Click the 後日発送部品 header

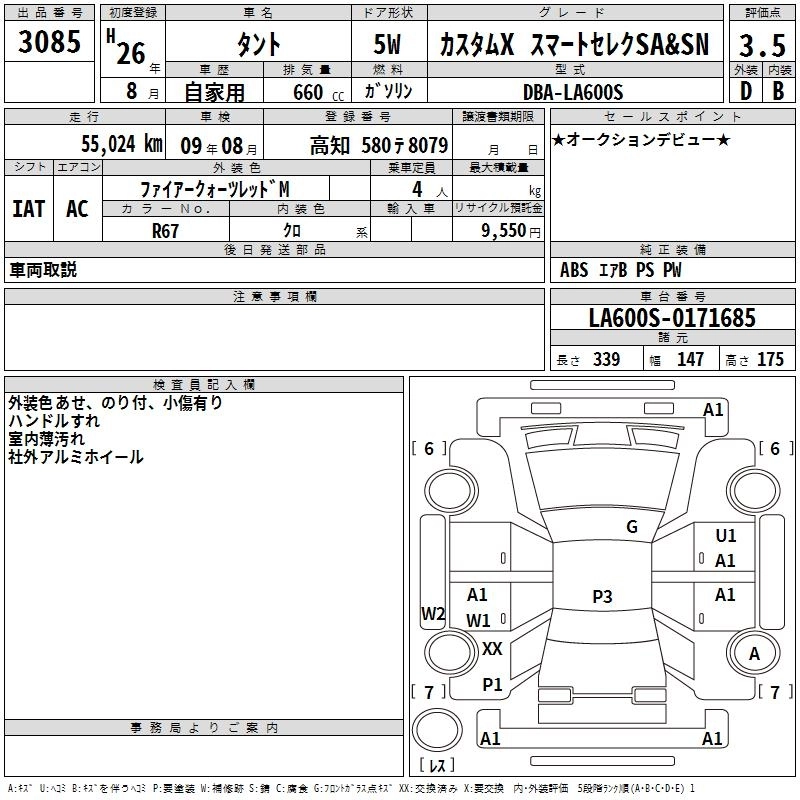274,249
